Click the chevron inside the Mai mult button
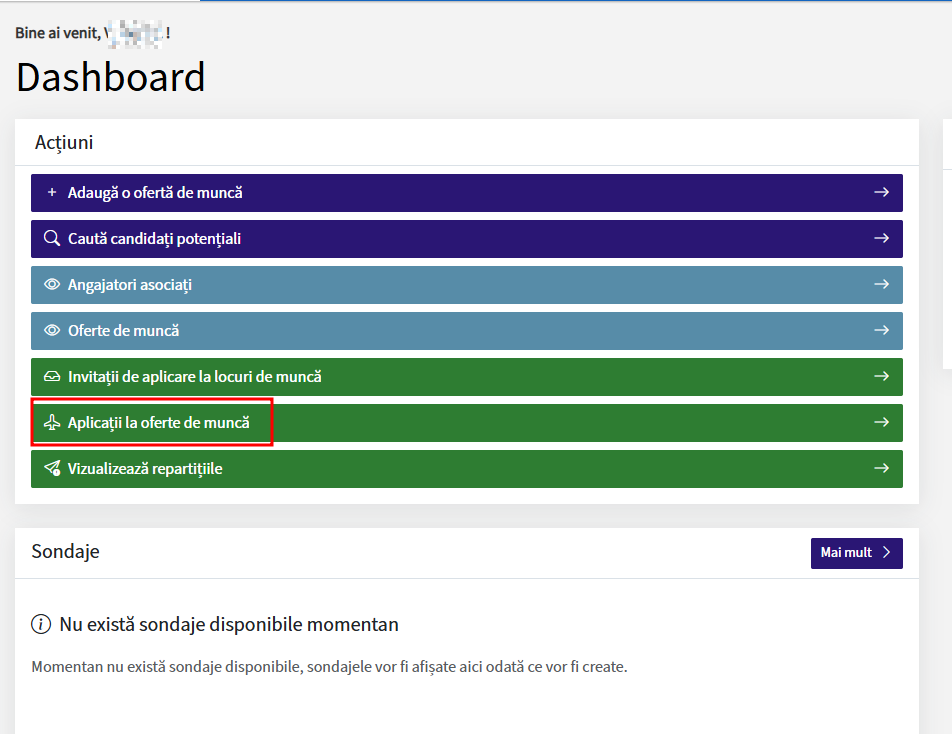Image resolution: width=952 pixels, height=734 pixels. pos(886,553)
